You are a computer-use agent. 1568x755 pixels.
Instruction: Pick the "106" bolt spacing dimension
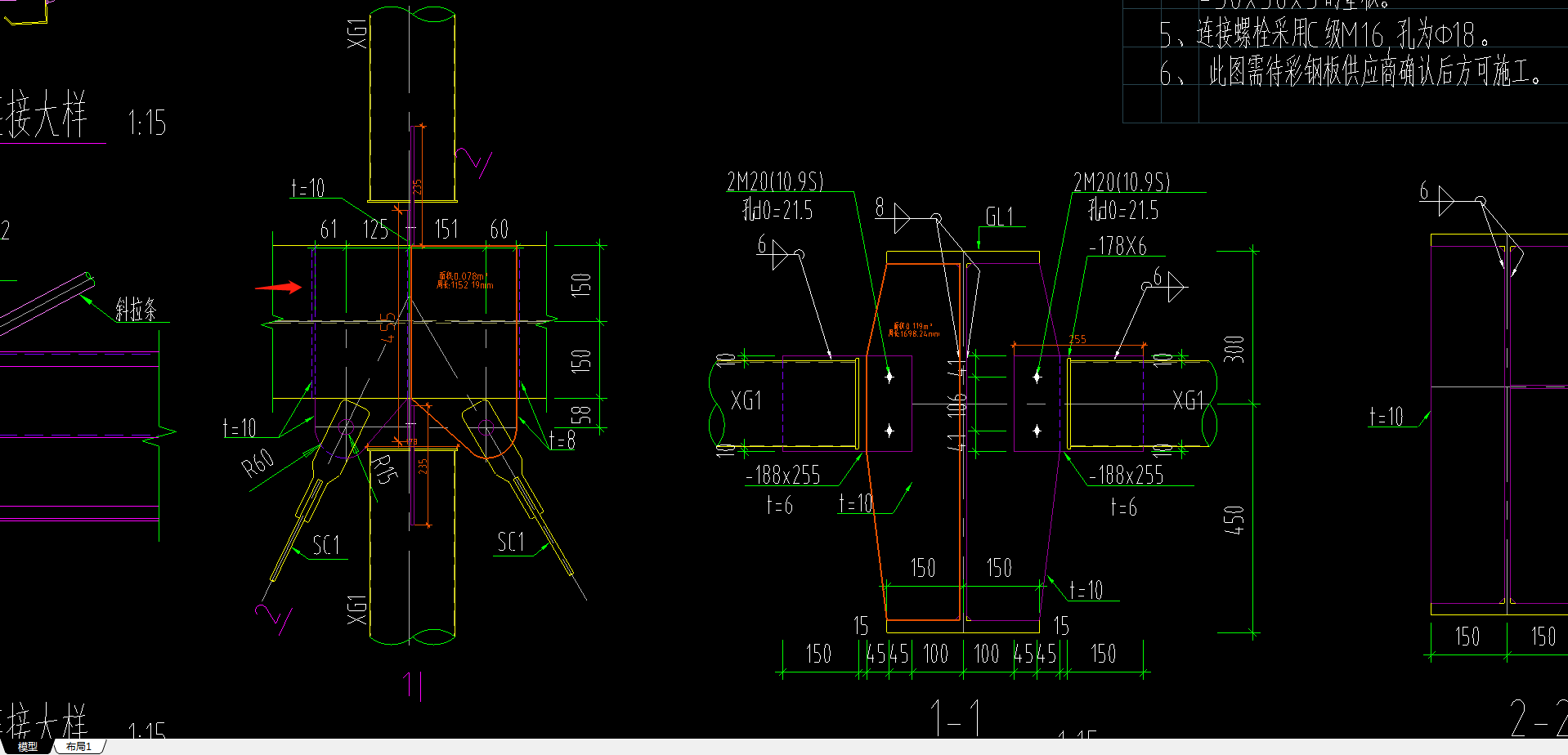tap(956, 404)
